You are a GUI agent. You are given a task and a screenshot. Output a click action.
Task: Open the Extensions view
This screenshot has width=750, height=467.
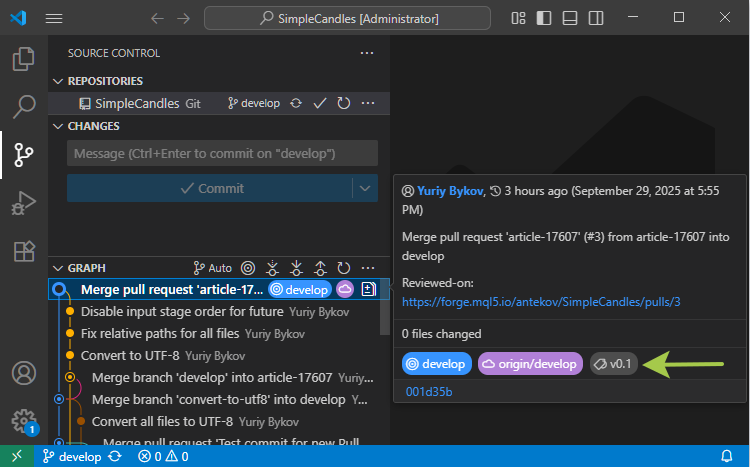pyautogui.click(x=23, y=251)
